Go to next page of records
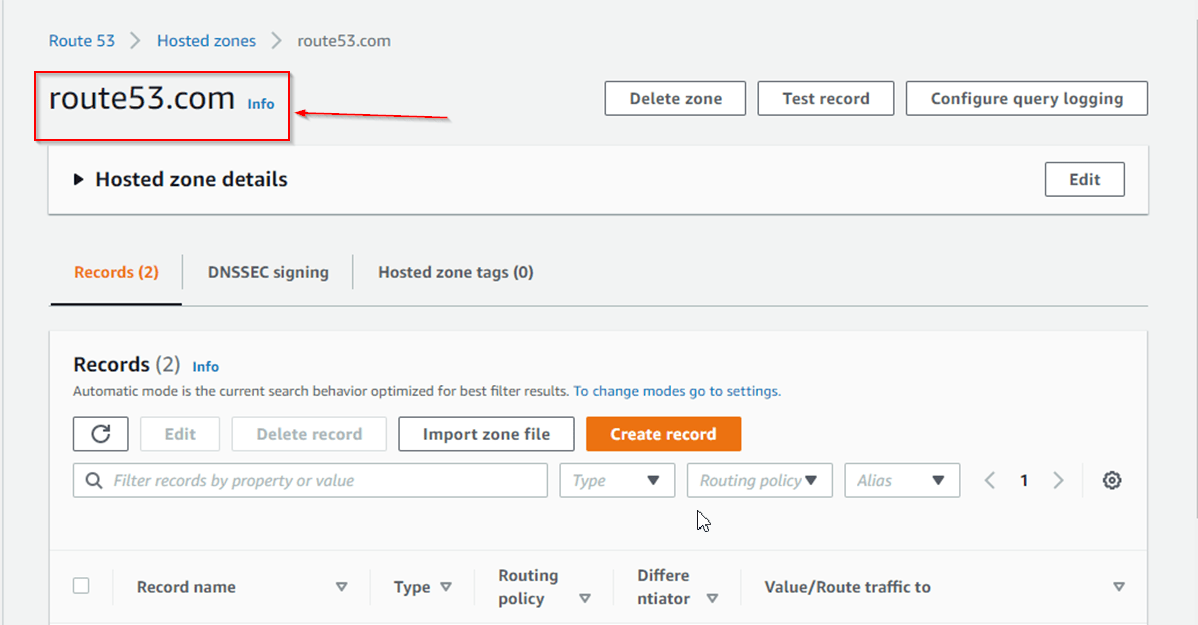This screenshot has height=625, width=1198. (1058, 481)
